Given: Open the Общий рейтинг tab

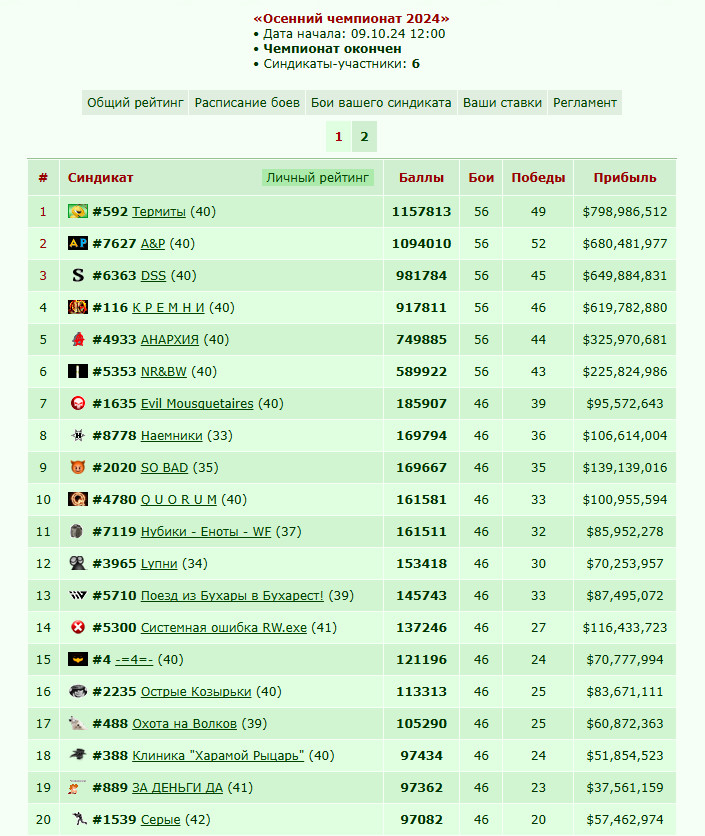Looking at the screenshot, I should pos(135,103).
